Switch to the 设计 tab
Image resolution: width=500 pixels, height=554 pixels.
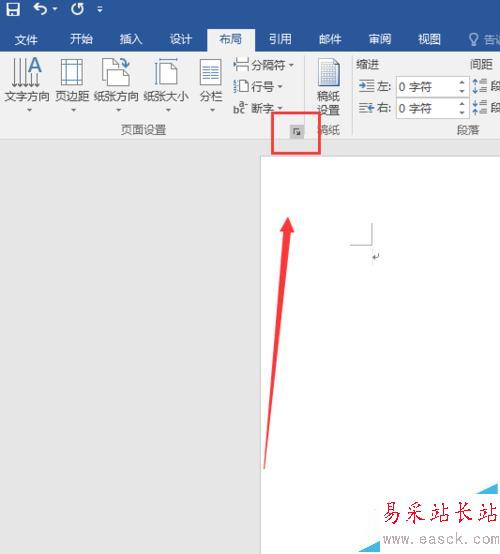click(x=181, y=39)
